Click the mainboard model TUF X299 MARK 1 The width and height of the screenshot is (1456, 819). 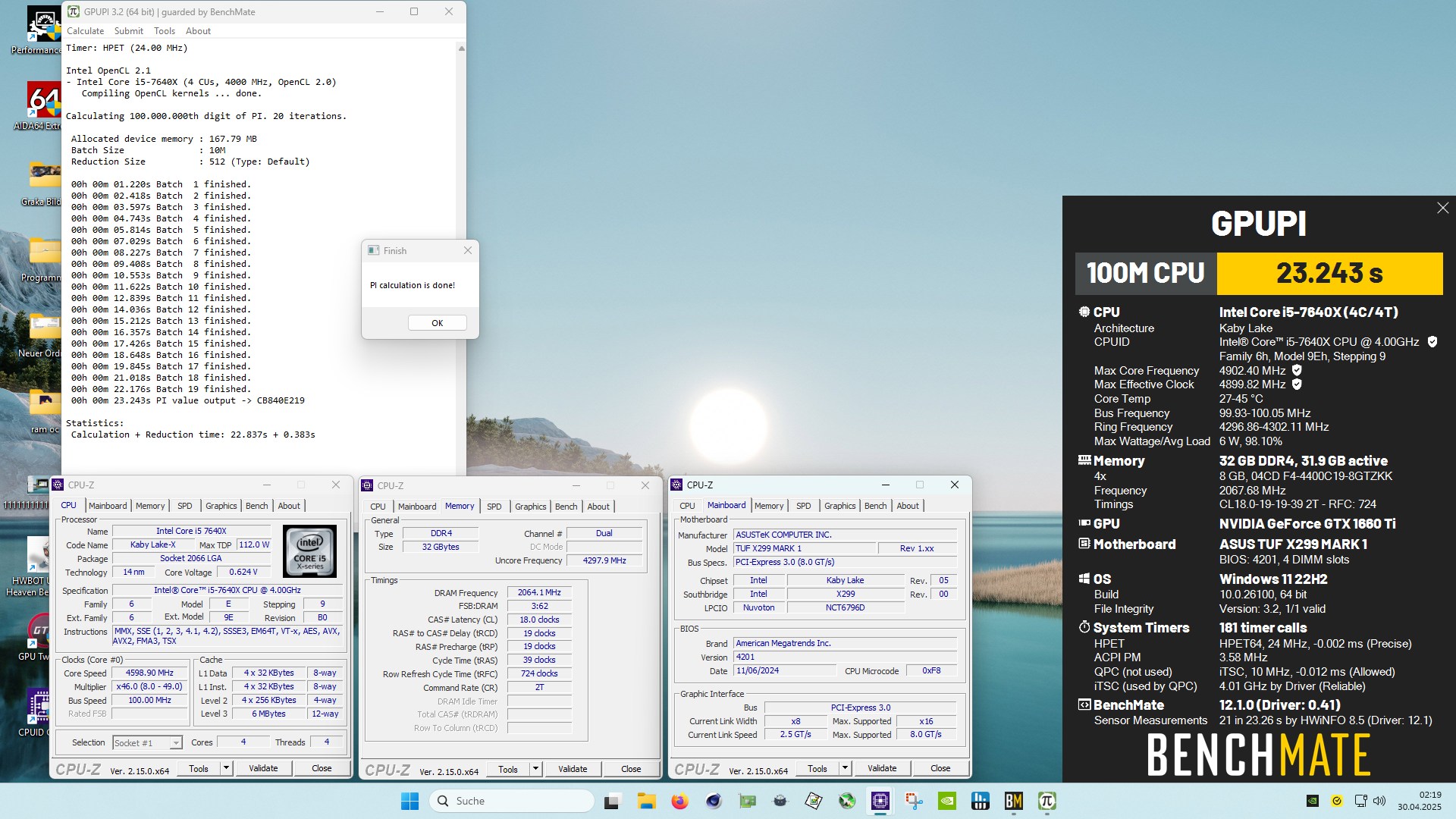tap(804, 548)
